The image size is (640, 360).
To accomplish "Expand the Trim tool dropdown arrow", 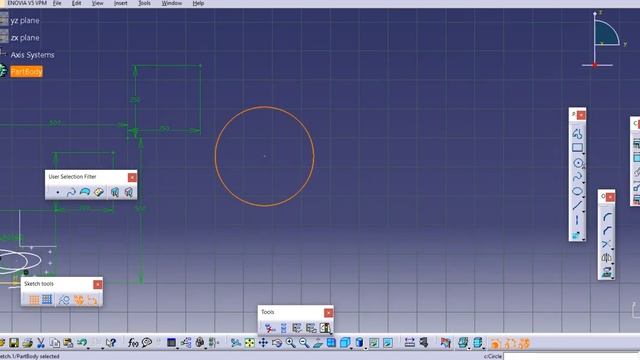I will click(612, 250).
